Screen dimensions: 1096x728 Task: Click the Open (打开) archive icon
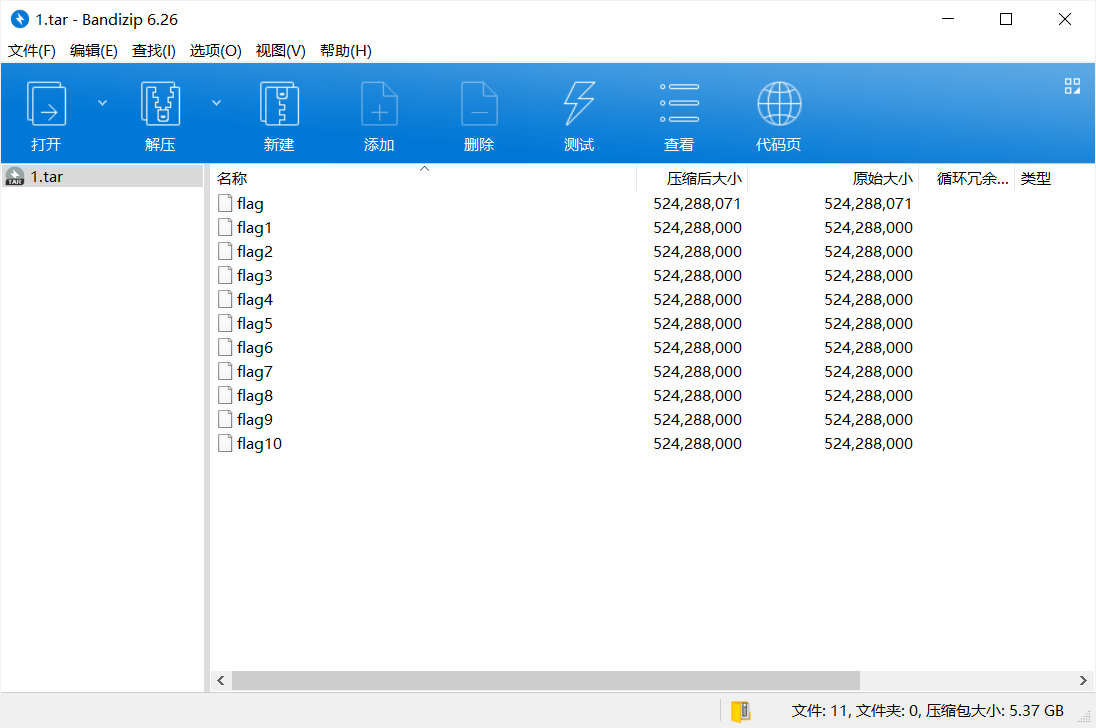pyautogui.click(x=46, y=104)
